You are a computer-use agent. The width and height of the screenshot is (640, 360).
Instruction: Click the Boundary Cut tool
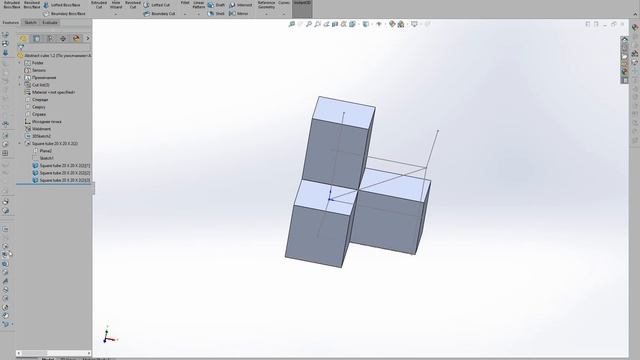point(159,13)
